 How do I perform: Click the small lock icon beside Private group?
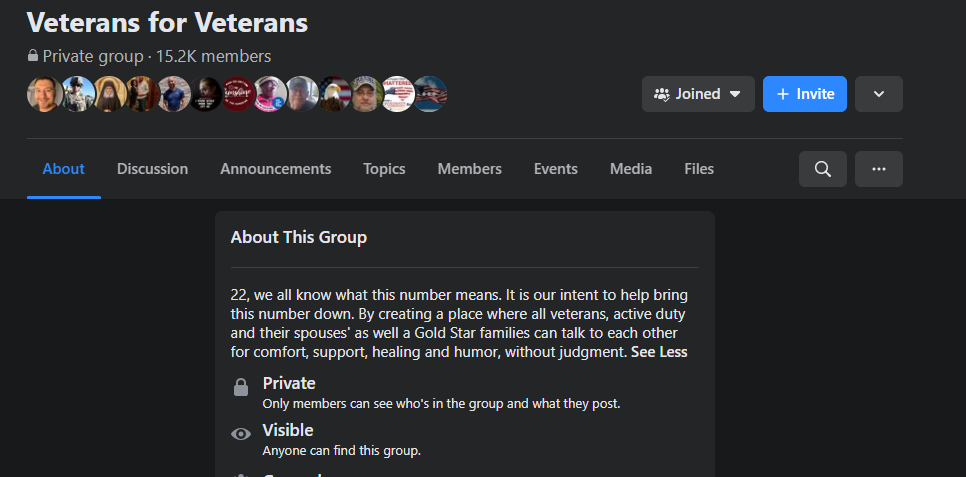[33, 57]
